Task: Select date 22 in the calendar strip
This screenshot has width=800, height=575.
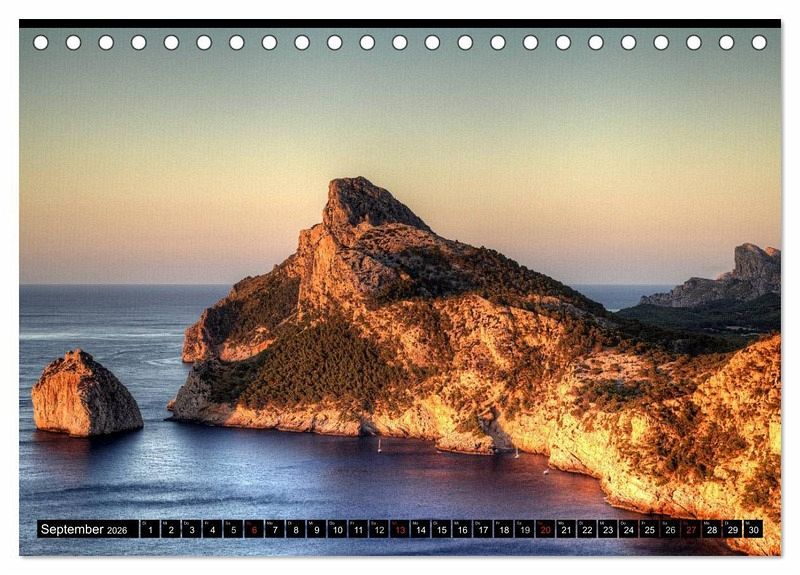Action: click(587, 529)
